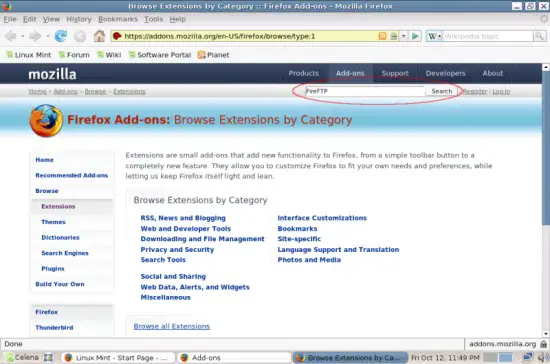Open Plugins in the sidebar
The width and height of the screenshot is (550, 364).
pos(53,269)
